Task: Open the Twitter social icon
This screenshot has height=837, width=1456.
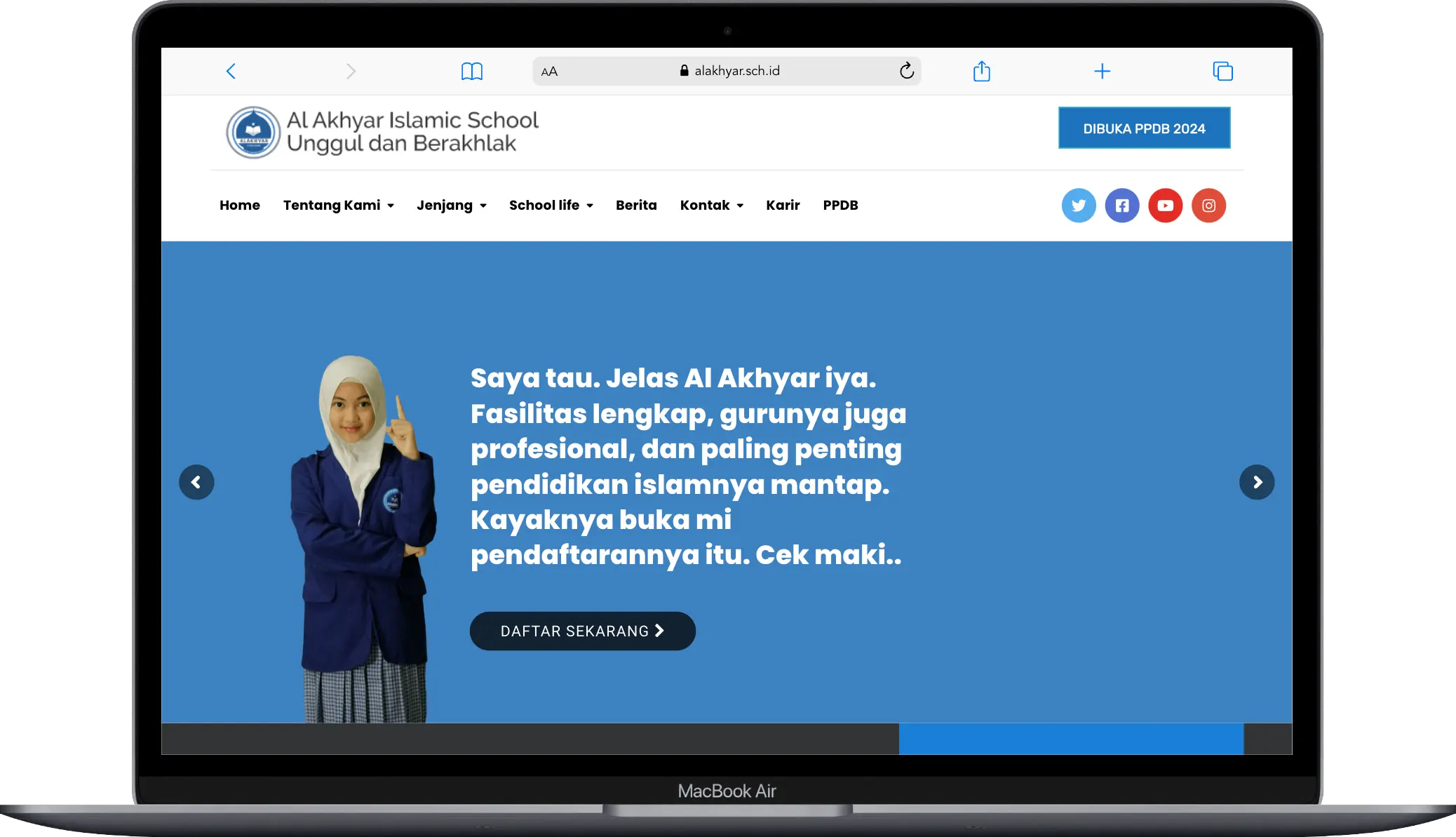Action: [x=1079, y=206]
